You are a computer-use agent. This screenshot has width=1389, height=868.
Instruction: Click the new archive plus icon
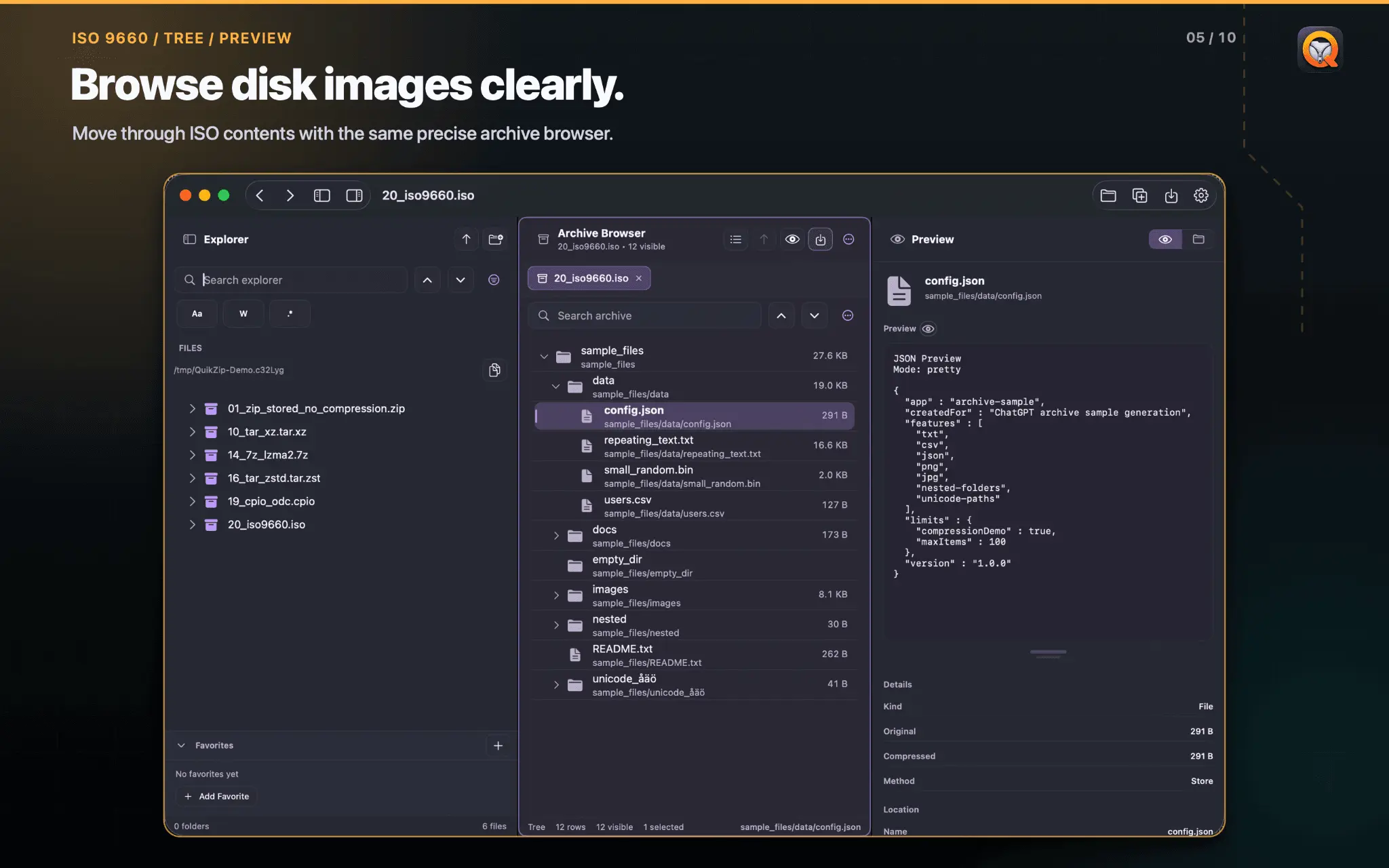1139,195
